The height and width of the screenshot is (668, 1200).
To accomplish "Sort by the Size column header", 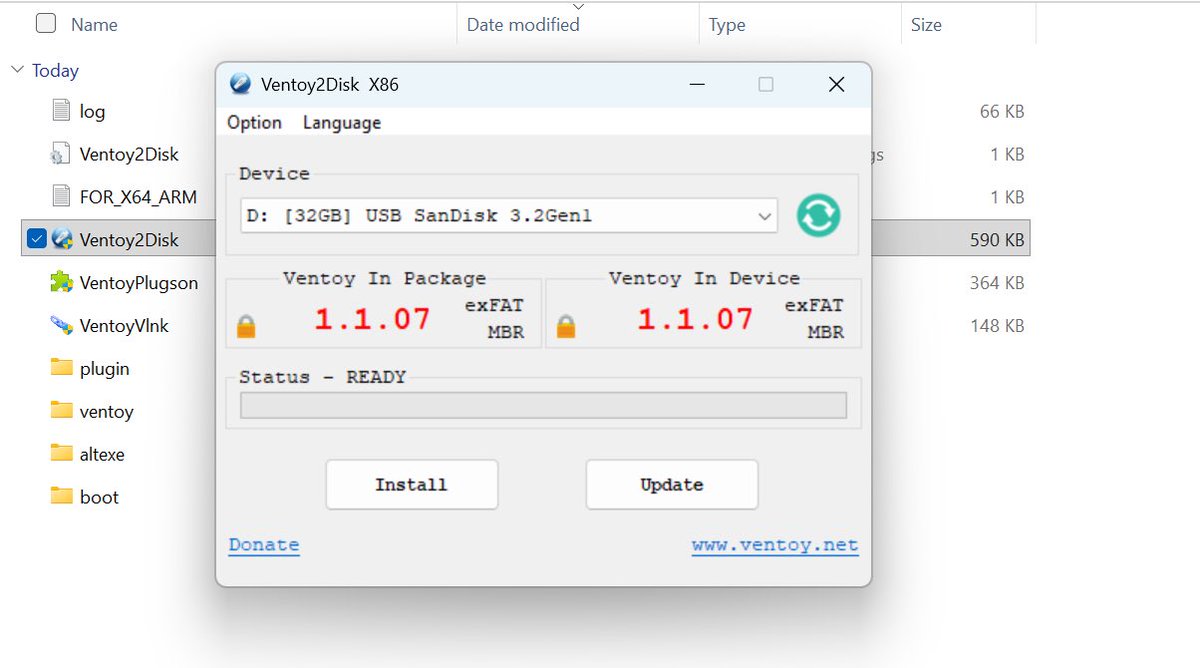I will click(x=926, y=25).
